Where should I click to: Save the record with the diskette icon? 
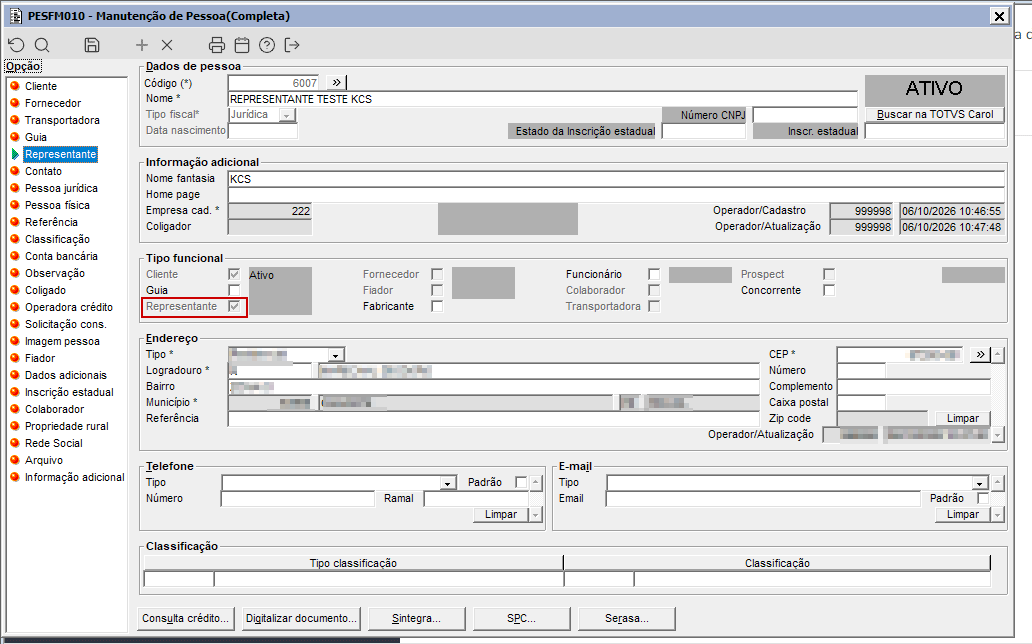92,45
